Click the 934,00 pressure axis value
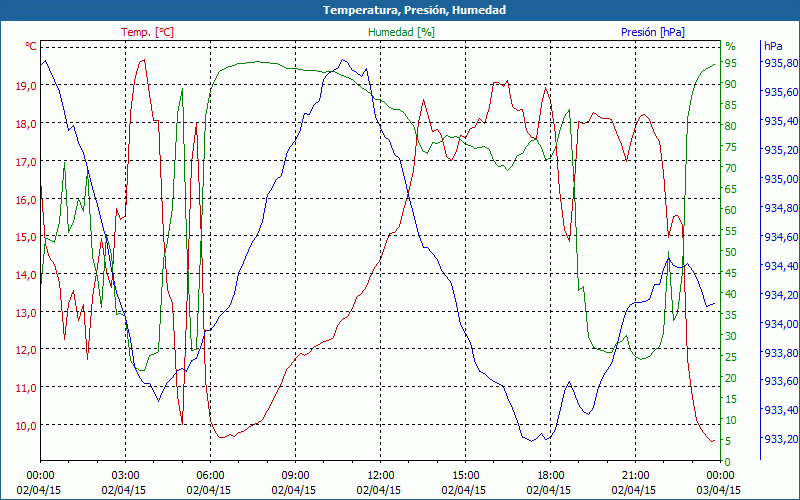Screen dimensions: 800x500 (x=780, y=323)
